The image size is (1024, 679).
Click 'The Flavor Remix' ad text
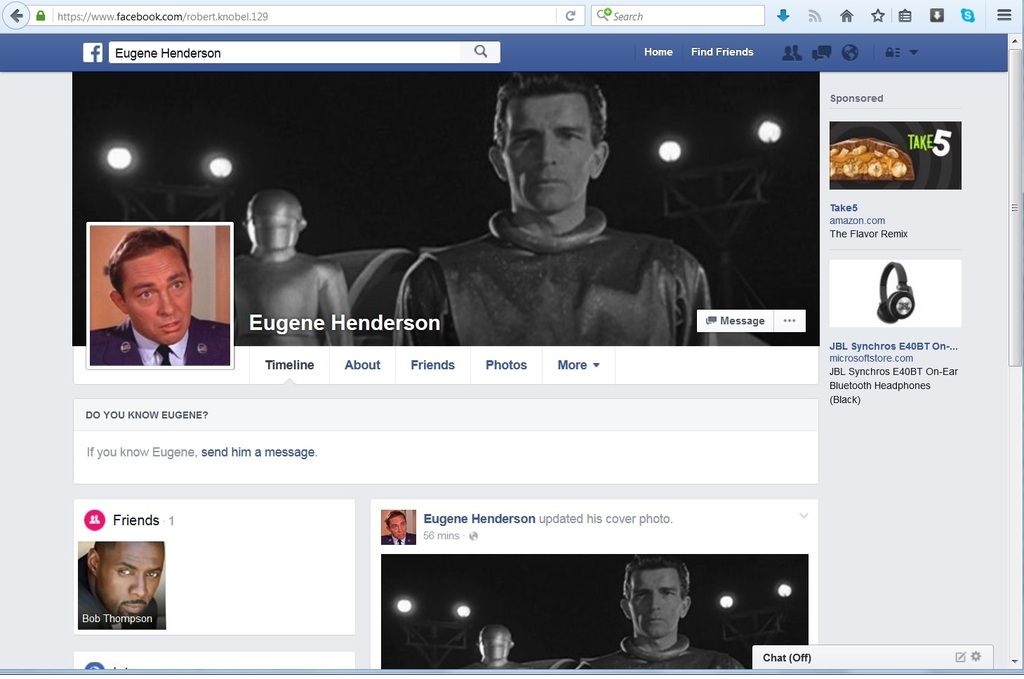869,234
